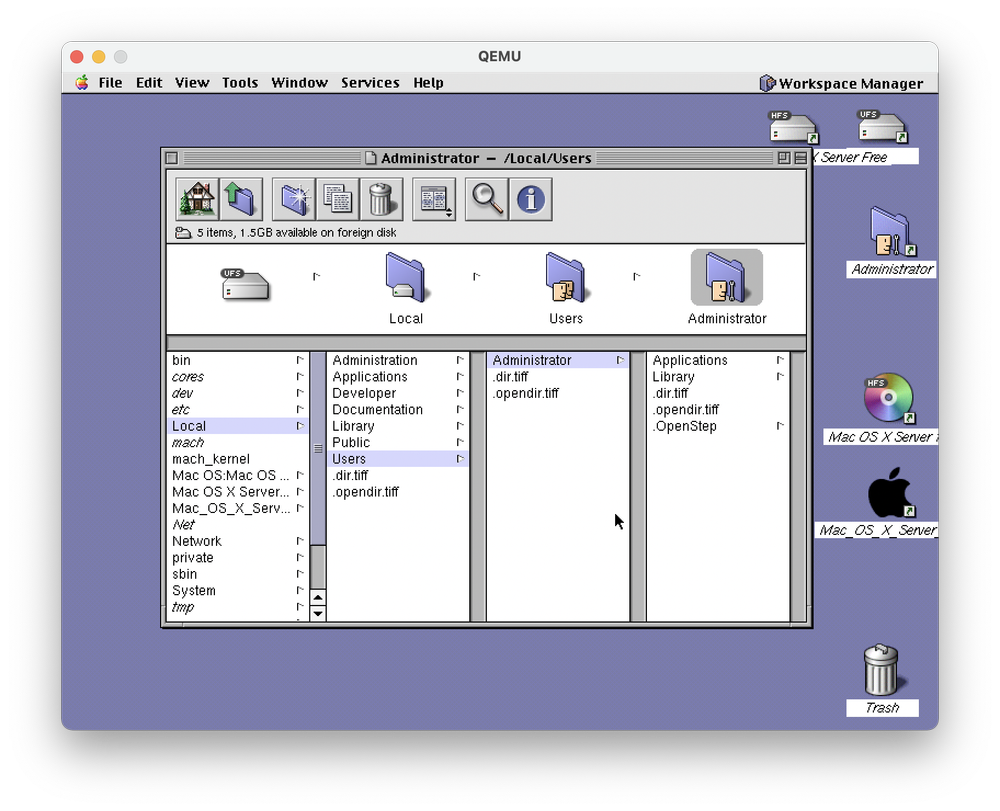Select the private folder row

coord(238,558)
